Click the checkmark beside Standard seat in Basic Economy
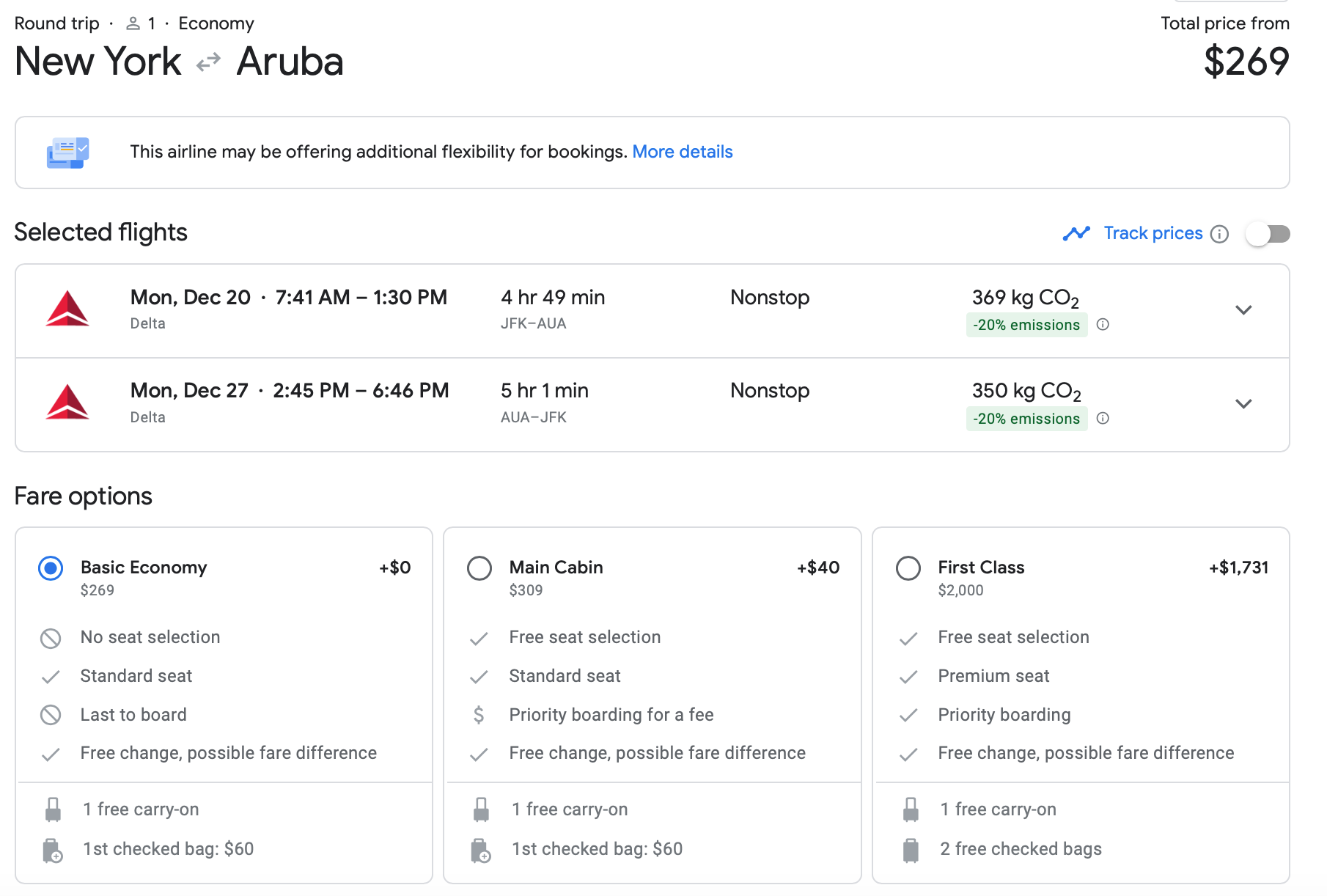The width and height of the screenshot is (1327, 896). (51, 677)
